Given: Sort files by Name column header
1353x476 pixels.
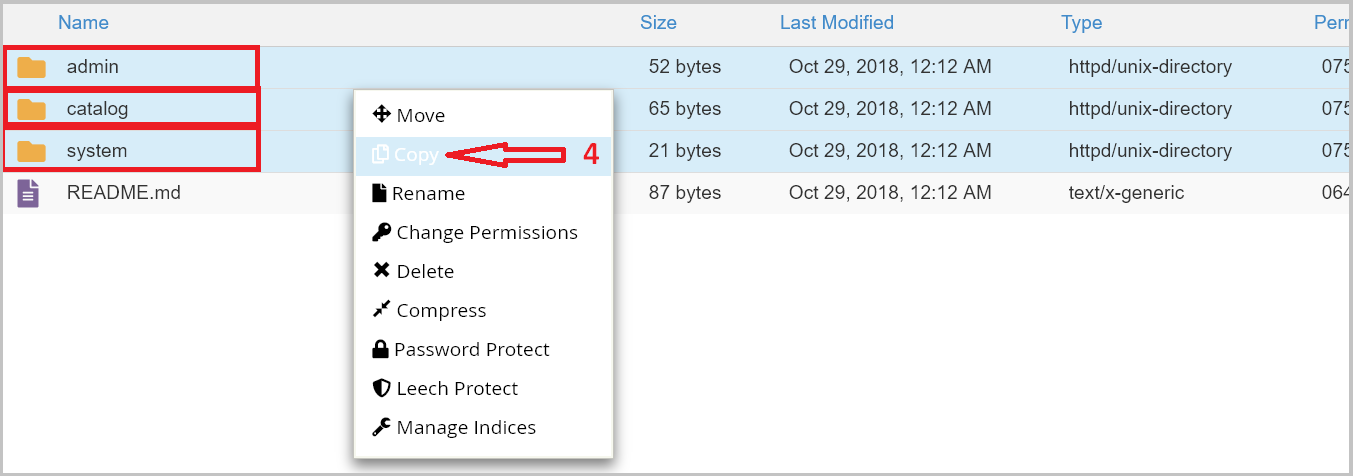Looking at the screenshot, I should 84,22.
